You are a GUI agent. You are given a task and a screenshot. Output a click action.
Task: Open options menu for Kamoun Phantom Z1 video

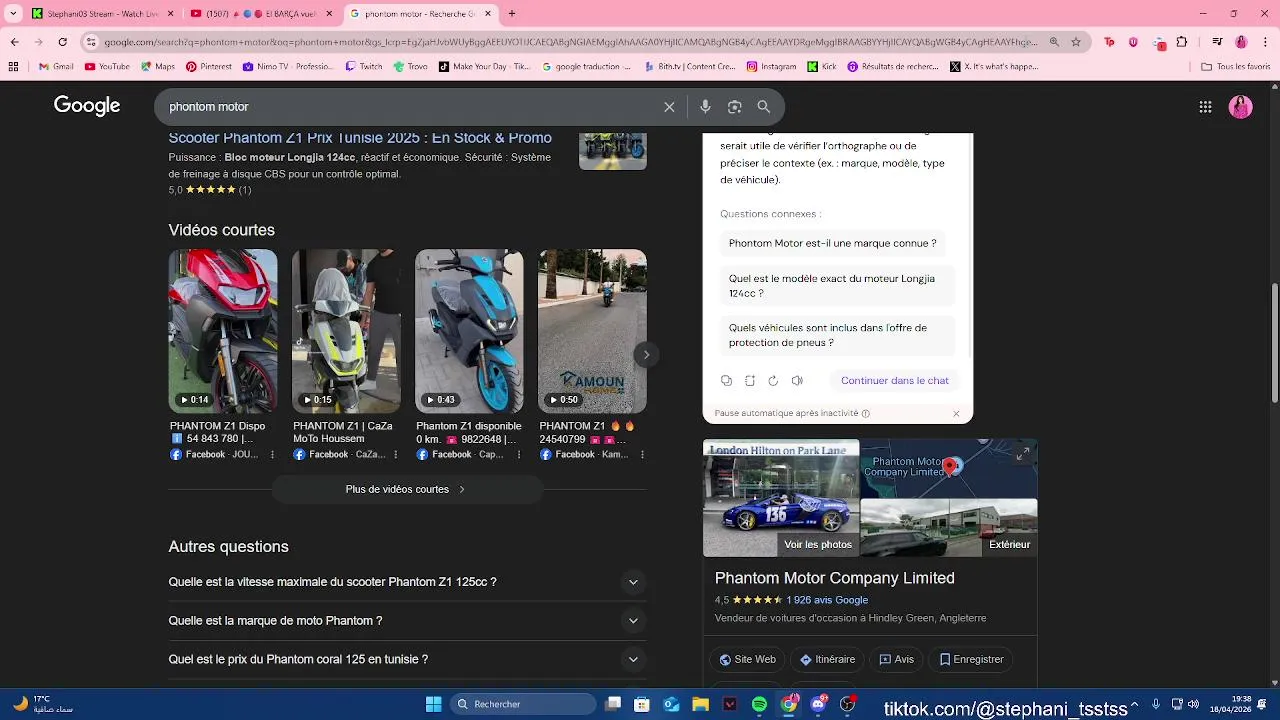pyautogui.click(x=641, y=454)
